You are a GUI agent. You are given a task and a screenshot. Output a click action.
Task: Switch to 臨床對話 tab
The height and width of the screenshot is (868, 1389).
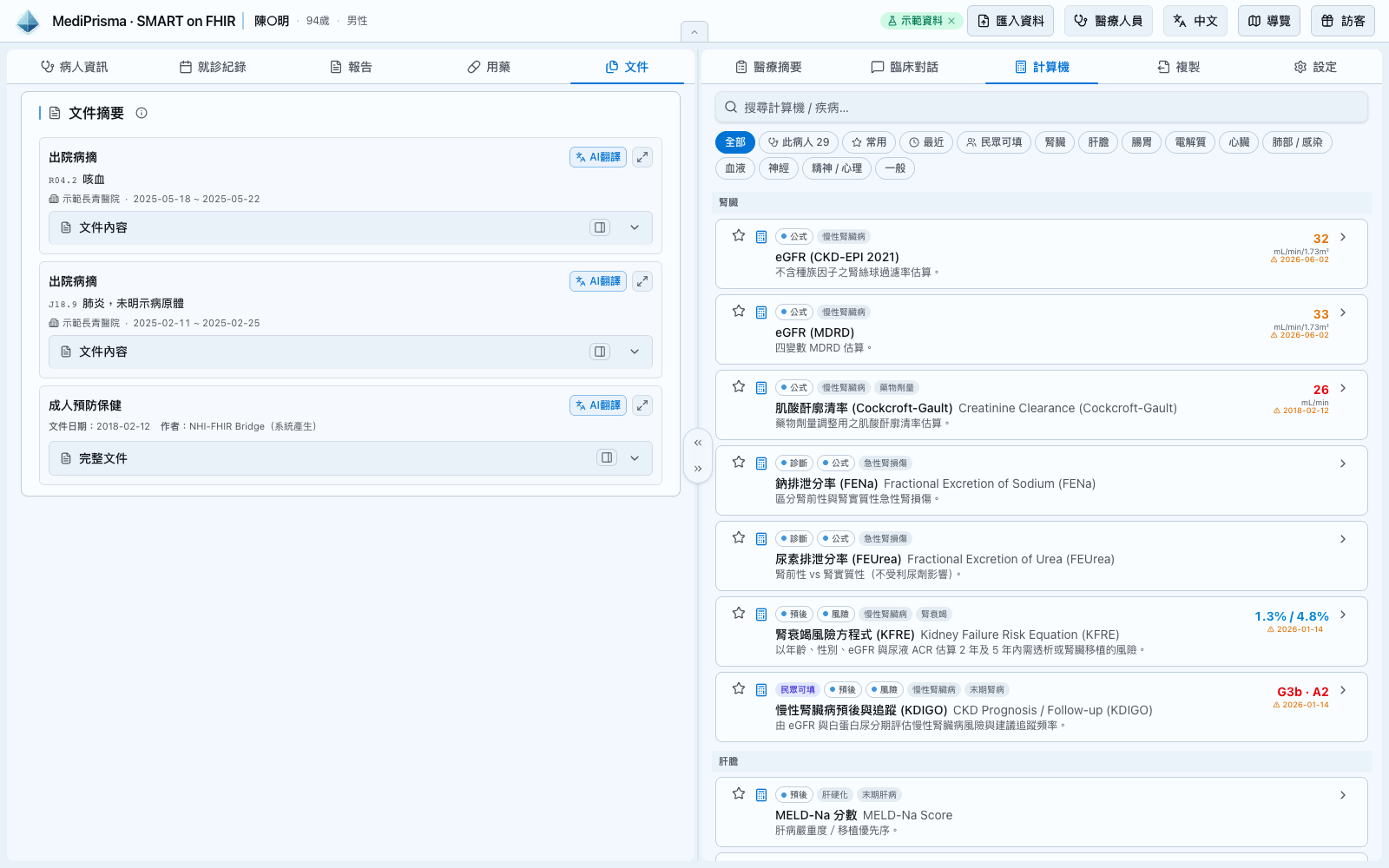(905, 67)
